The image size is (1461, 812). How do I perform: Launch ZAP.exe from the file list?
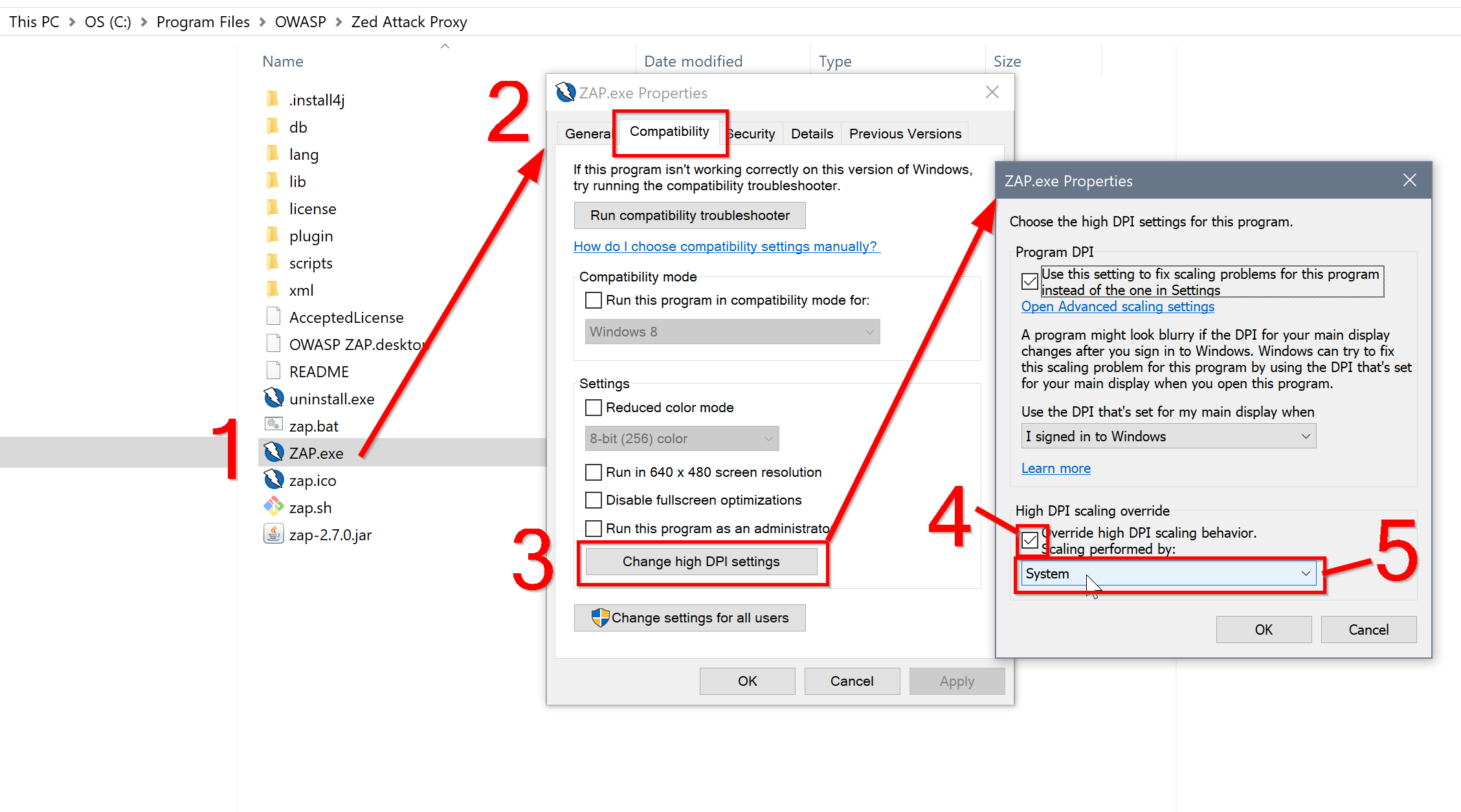coord(316,453)
